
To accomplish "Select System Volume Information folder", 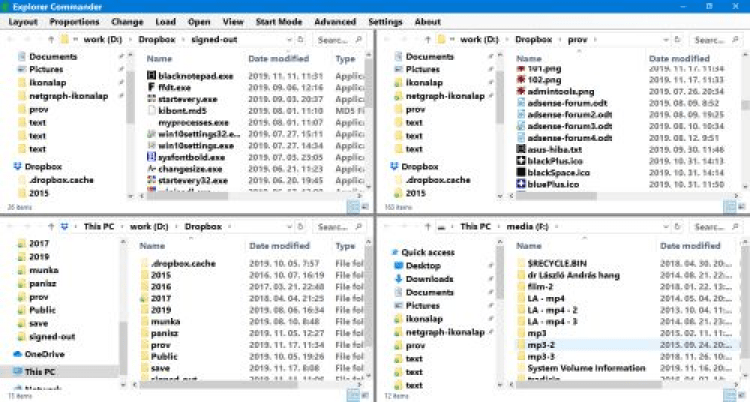I will pyautogui.click(x=586, y=368).
